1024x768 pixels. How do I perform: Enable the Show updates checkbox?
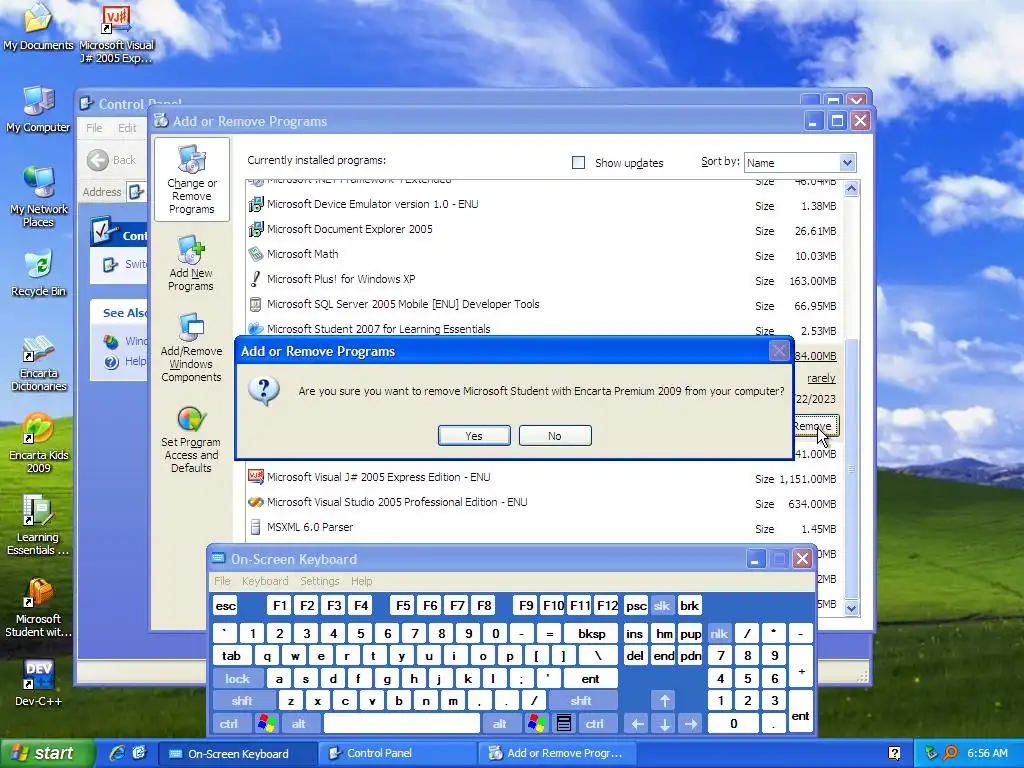click(578, 163)
